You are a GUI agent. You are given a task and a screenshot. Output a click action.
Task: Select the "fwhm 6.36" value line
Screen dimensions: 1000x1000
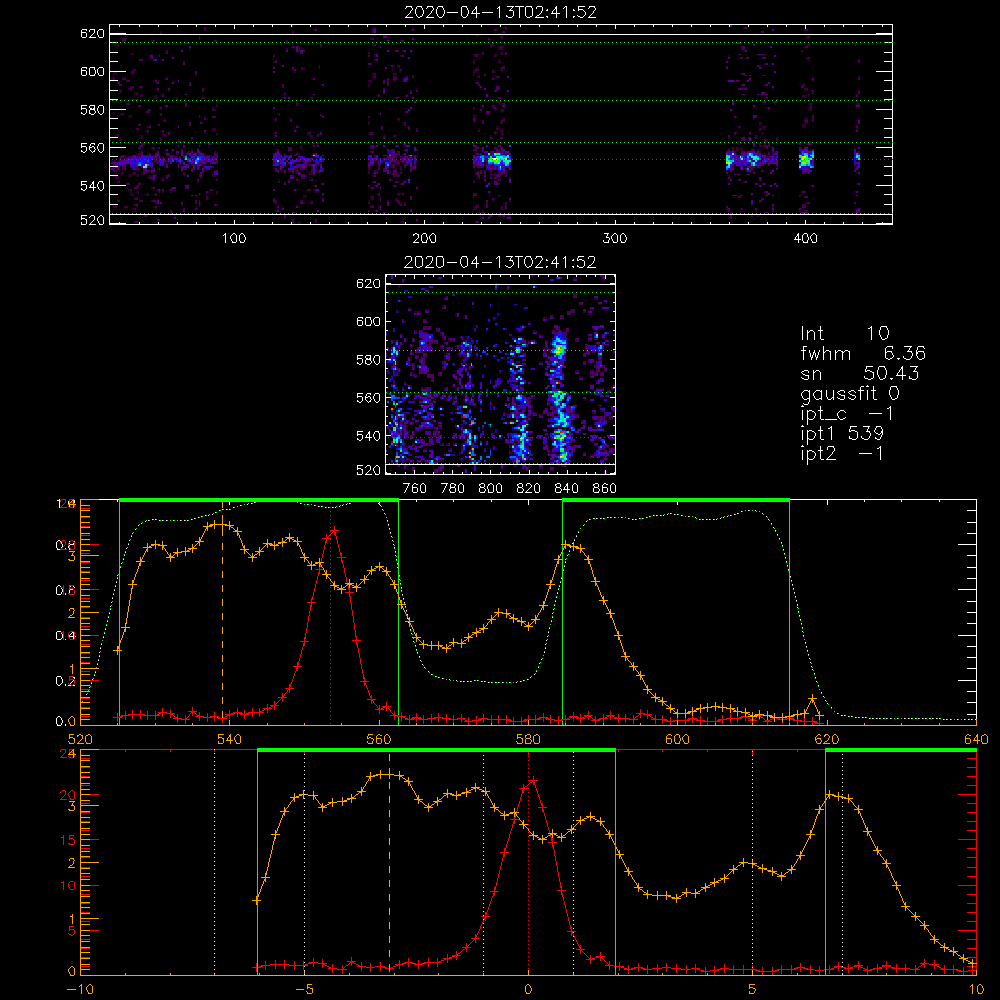[863, 353]
